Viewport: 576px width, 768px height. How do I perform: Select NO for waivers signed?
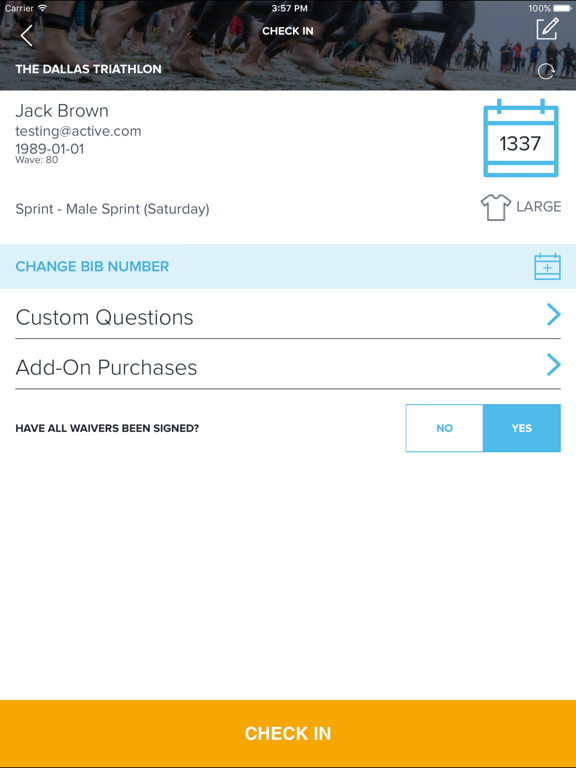point(444,428)
